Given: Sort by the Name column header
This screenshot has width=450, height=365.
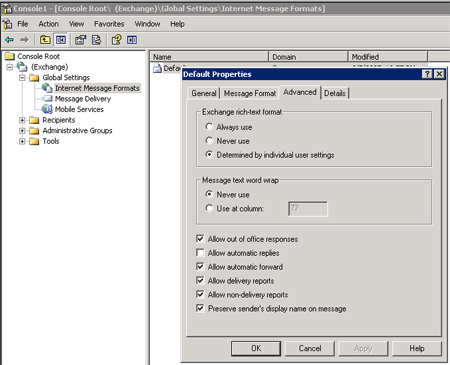Looking at the screenshot, I should (x=209, y=57).
